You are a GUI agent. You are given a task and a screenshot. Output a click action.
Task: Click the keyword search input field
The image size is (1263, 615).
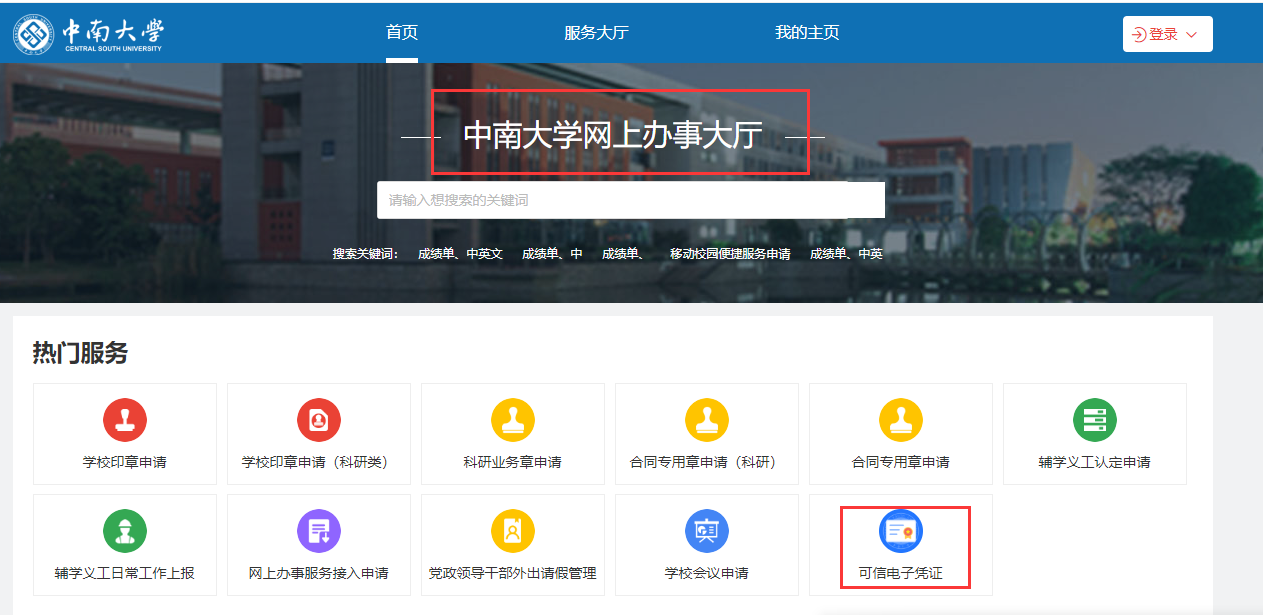[x=612, y=200]
